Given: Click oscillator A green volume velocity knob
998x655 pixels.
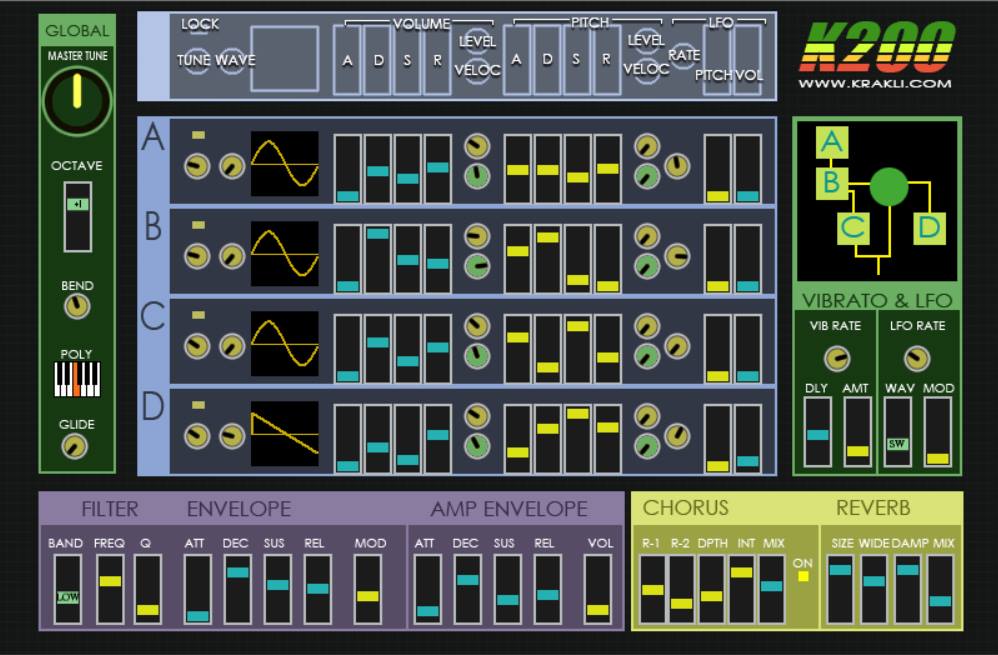Looking at the screenshot, I should point(477,176).
